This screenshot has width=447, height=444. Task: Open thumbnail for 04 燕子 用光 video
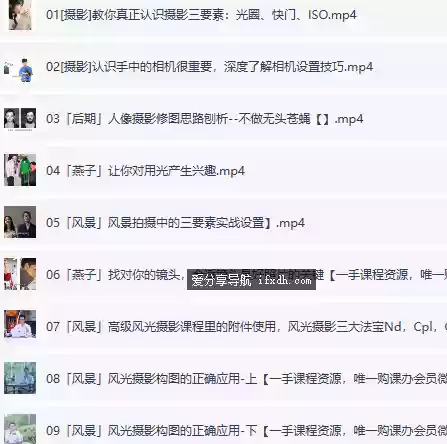coord(20,170)
